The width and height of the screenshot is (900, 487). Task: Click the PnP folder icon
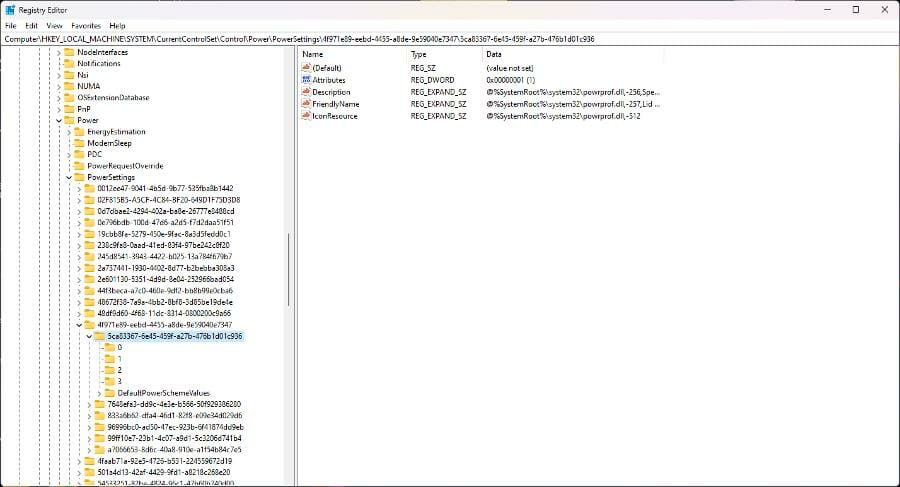[x=69, y=109]
